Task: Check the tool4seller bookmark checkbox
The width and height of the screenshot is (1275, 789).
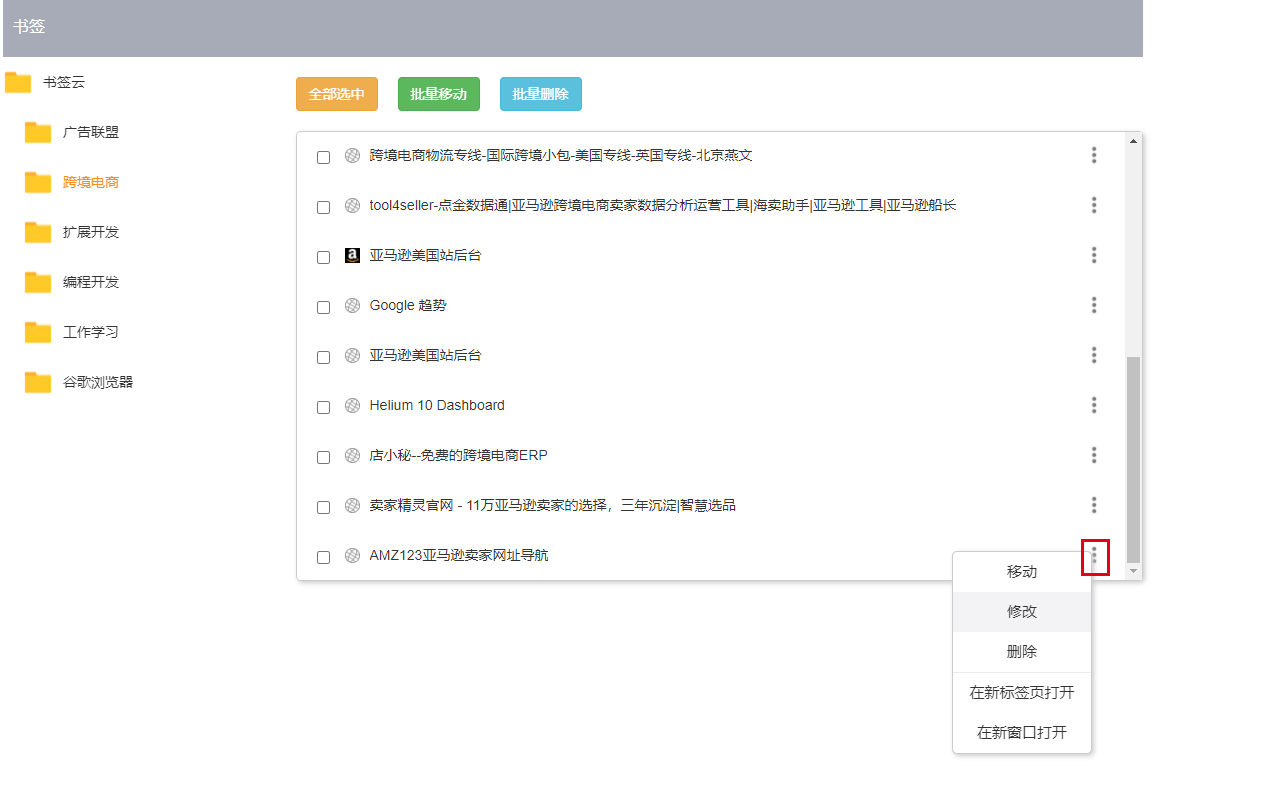Action: tap(323, 207)
